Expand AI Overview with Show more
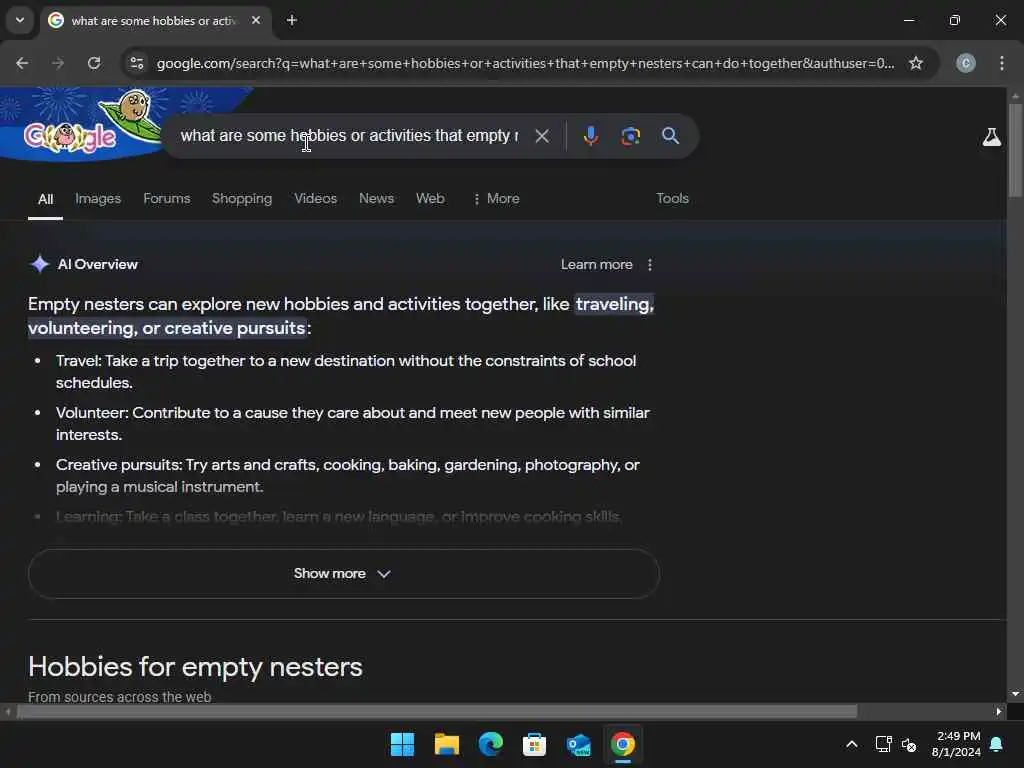Viewport: 1024px width, 768px height. point(344,573)
